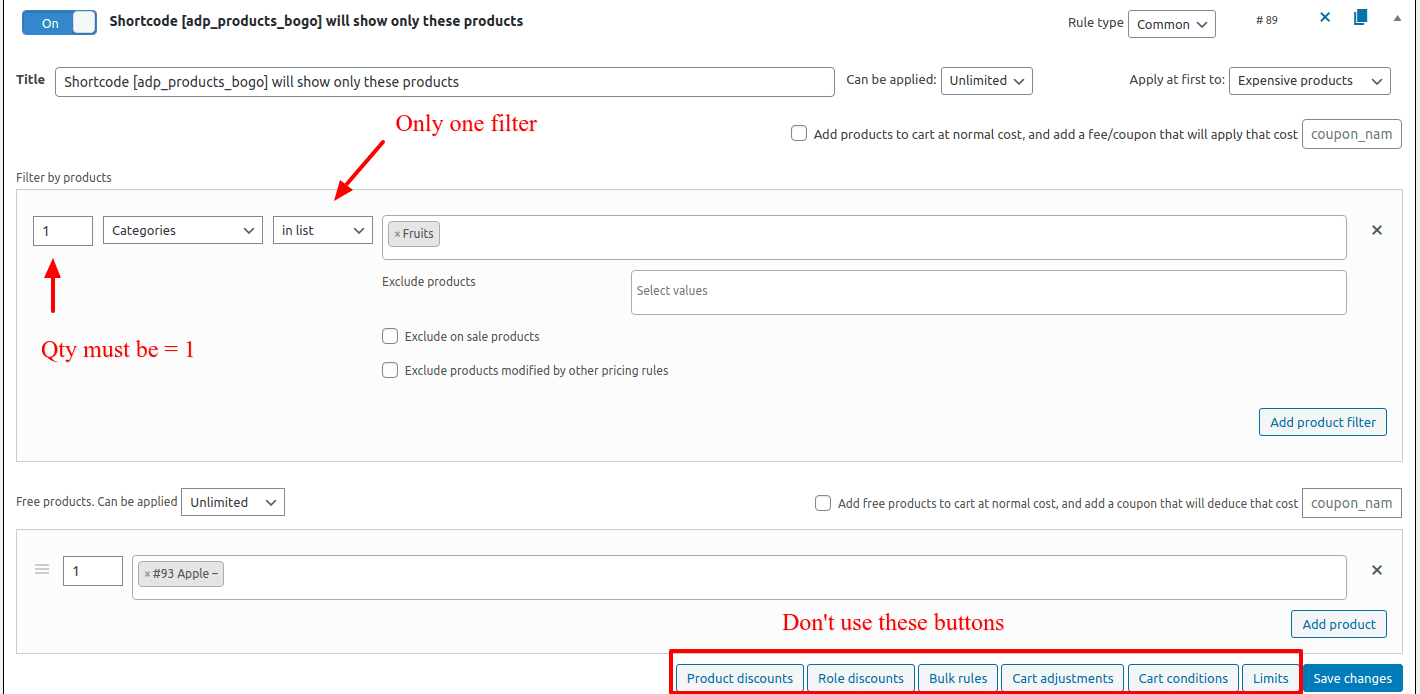
Task: Remove the Fruits tag from the filter
Action: pyautogui.click(x=397, y=234)
